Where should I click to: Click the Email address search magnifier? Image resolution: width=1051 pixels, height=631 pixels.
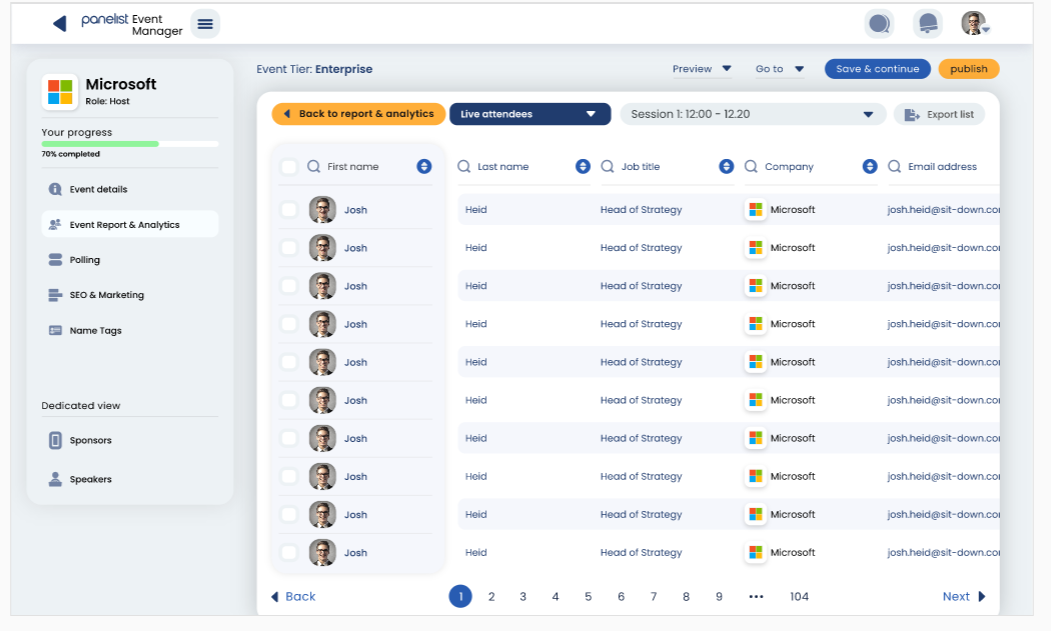click(x=894, y=166)
